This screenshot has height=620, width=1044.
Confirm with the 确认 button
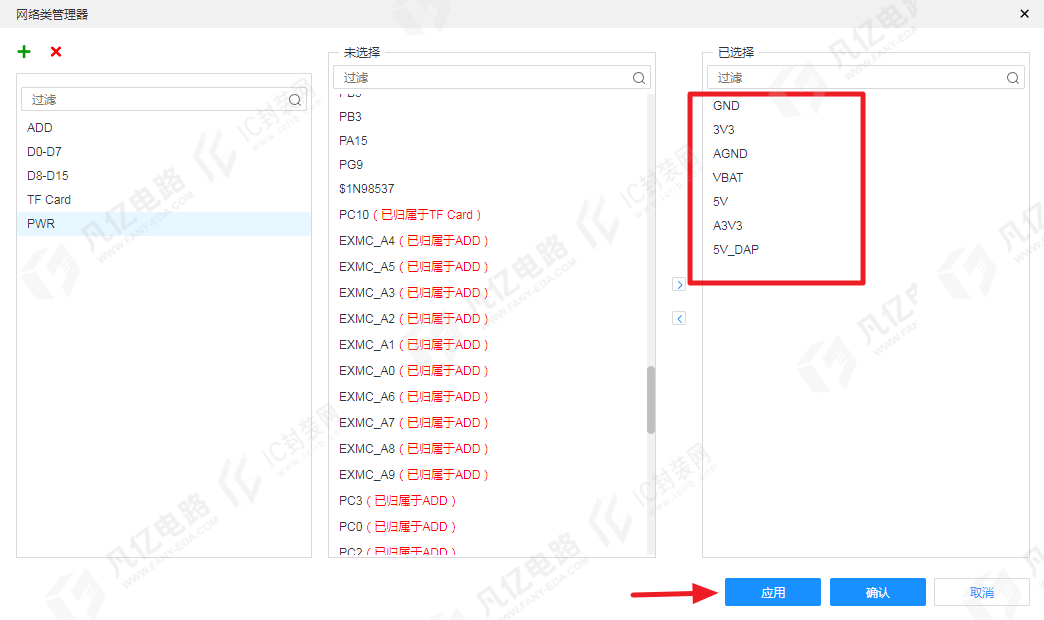click(878, 592)
